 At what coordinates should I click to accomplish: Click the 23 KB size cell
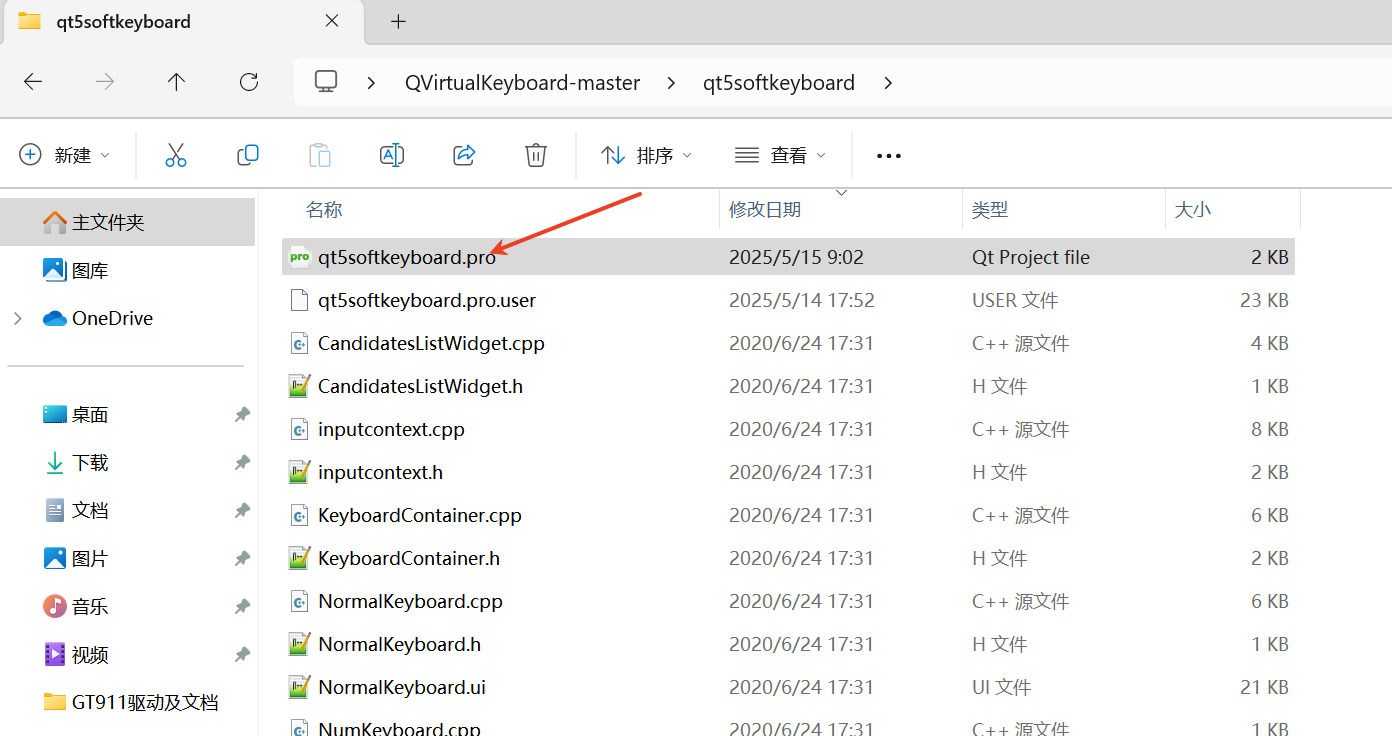pos(1262,300)
